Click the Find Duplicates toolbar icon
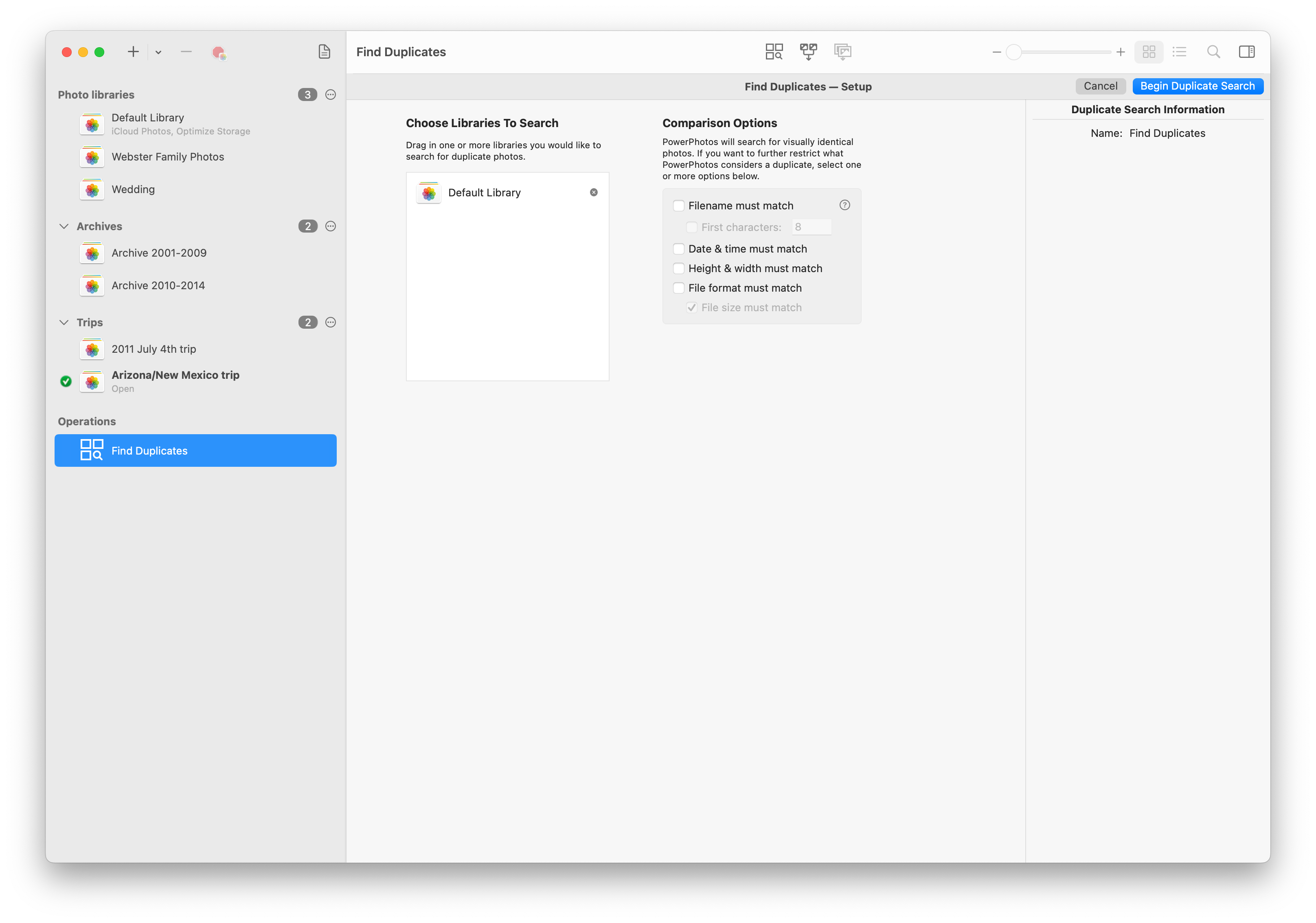 (x=774, y=52)
